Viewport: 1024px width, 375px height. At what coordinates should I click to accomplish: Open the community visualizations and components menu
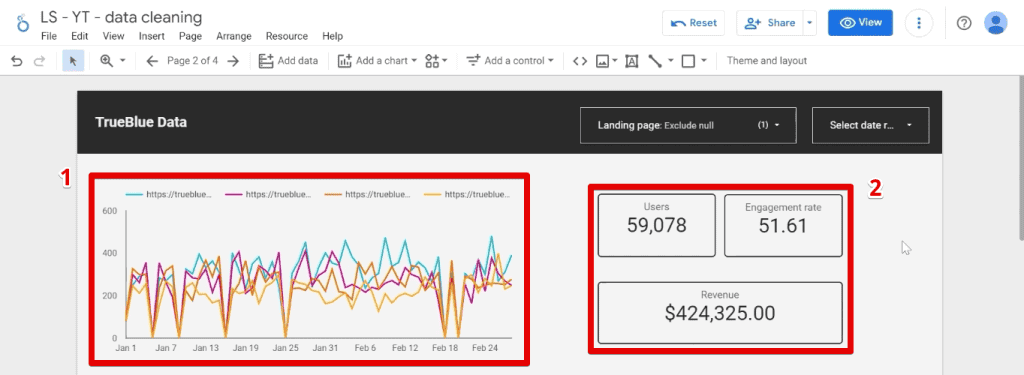click(436, 61)
